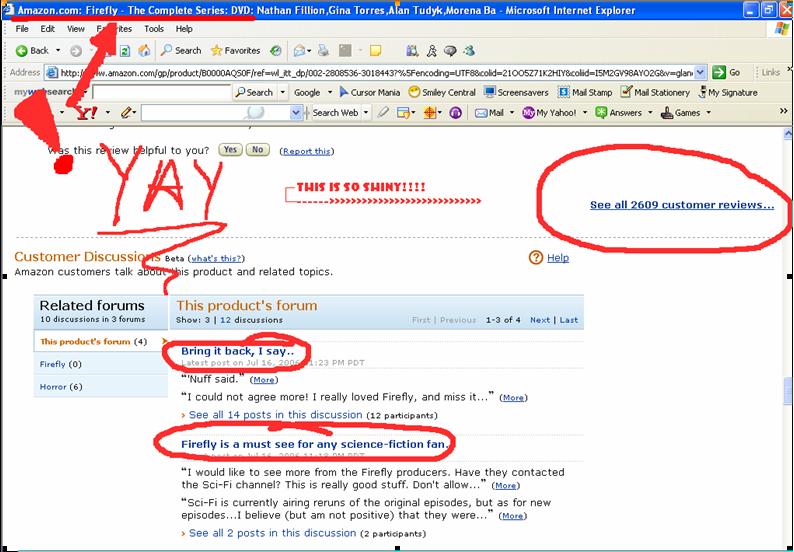The image size is (794, 552).
Task: Click the History icon beside Favorites
Action: [x=275, y=51]
